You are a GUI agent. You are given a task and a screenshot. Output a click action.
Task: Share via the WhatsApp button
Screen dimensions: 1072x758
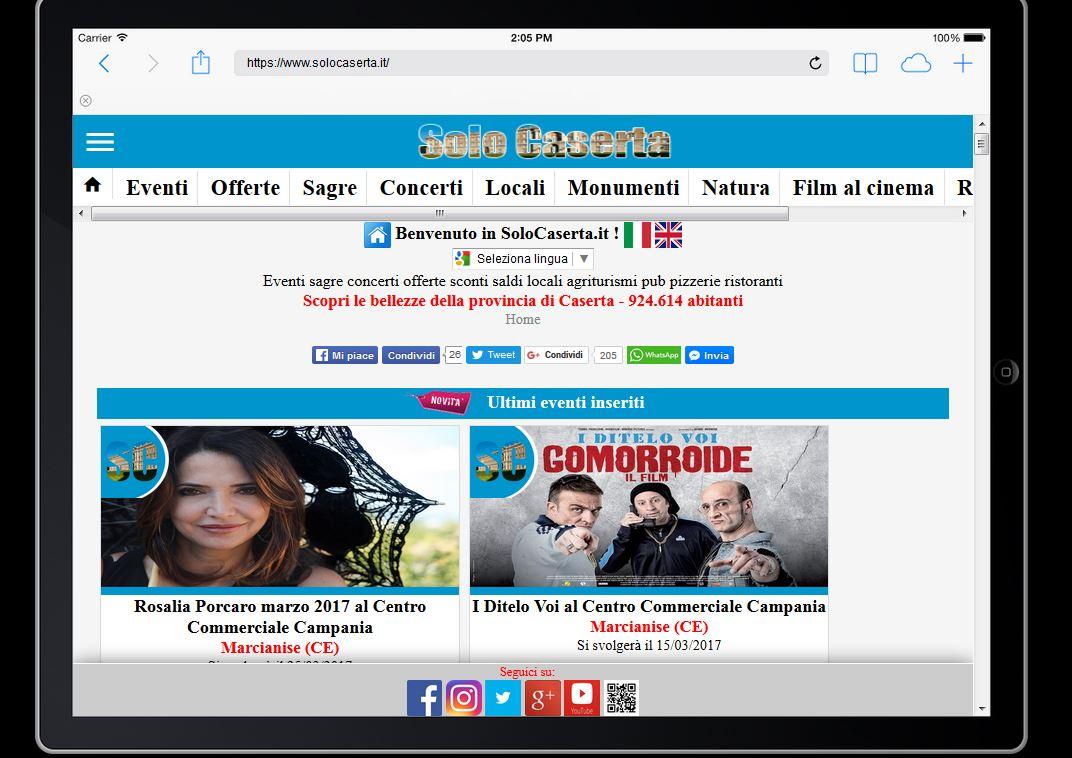click(x=654, y=355)
